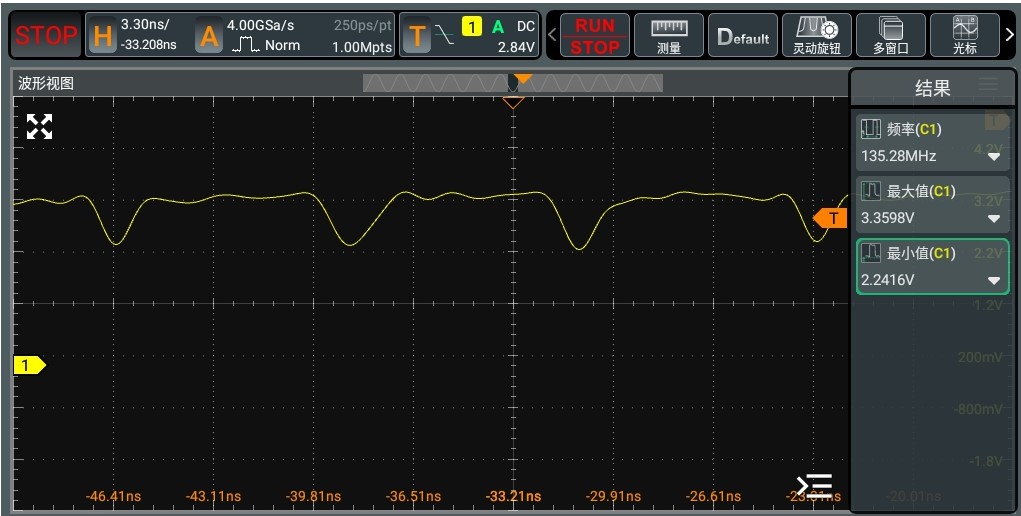The width and height of the screenshot is (1021, 516).
Task: Click the red STOP status indicator
Action: (x=46, y=36)
